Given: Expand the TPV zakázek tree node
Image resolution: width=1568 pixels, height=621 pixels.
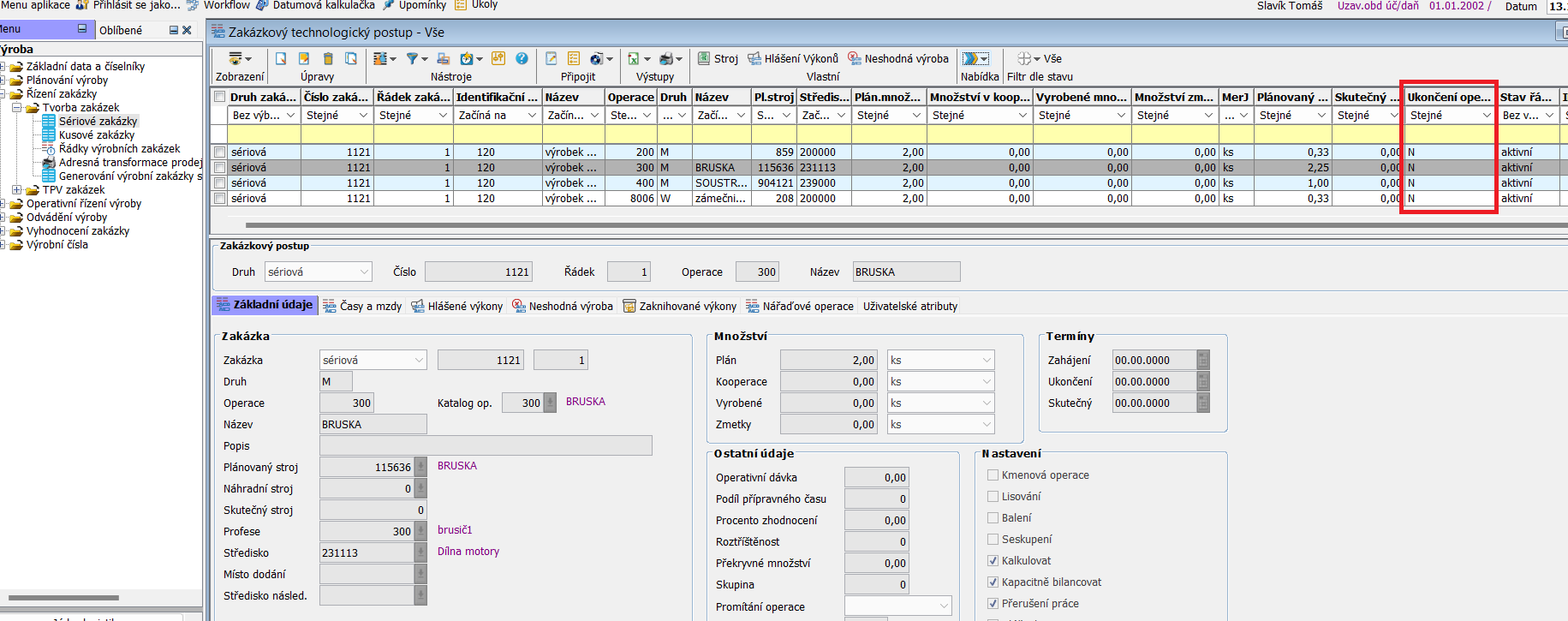Looking at the screenshot, I should click(16, 189).
